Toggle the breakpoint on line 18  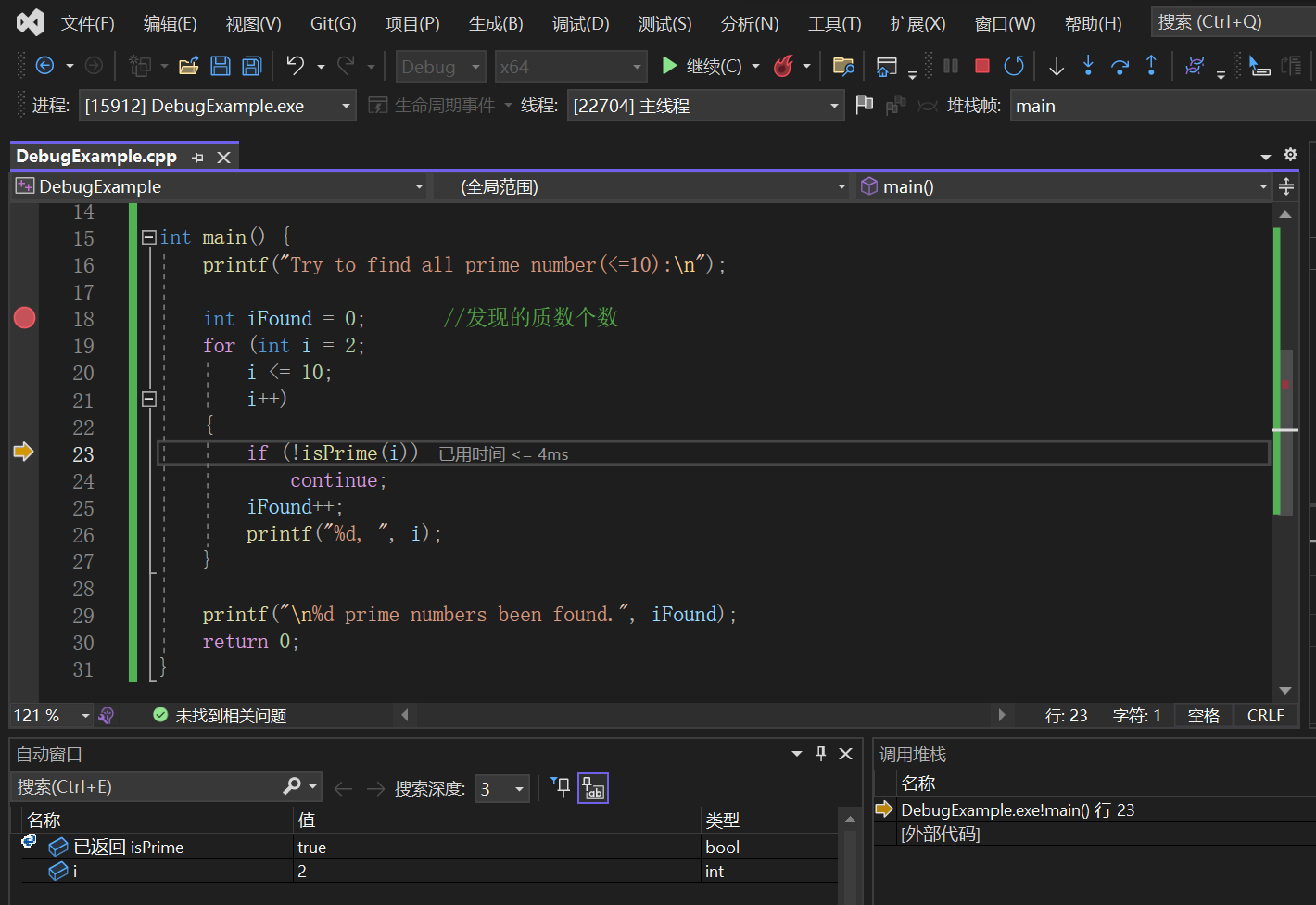[x=25, y=318]
